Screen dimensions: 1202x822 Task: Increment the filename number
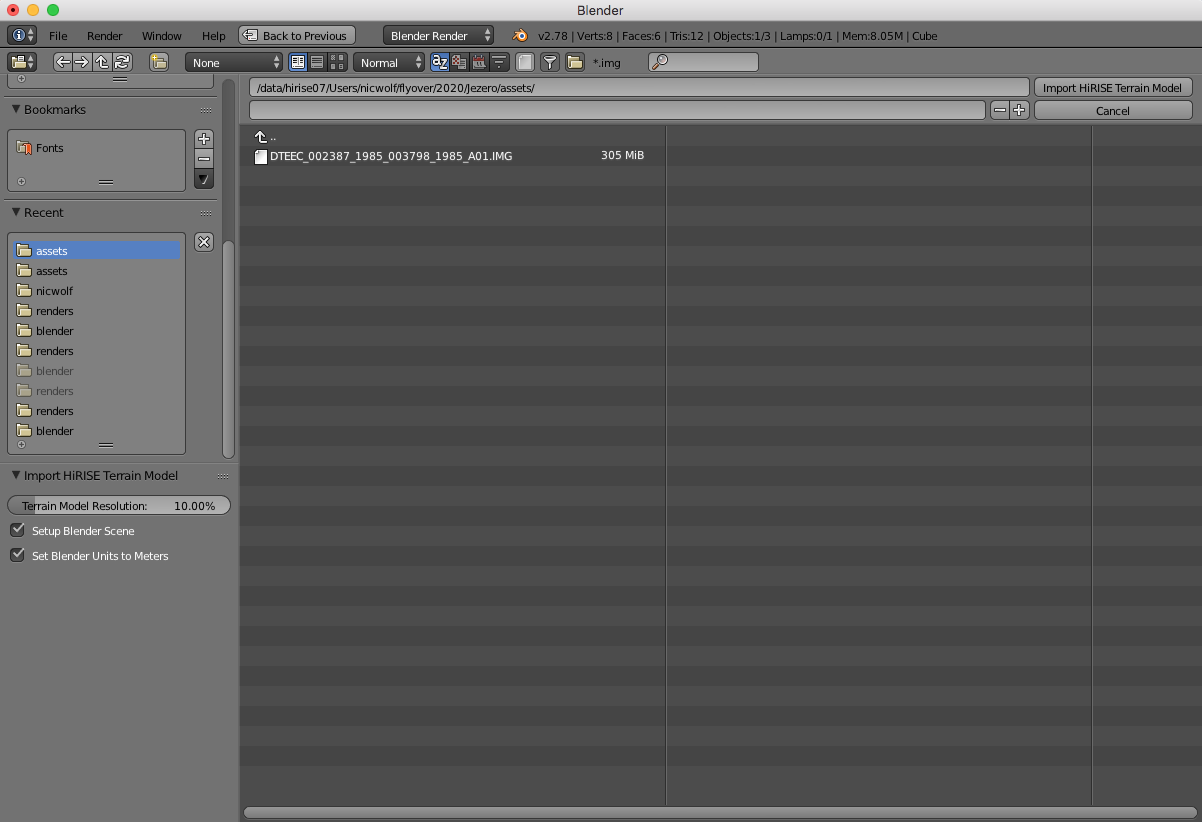point(1019,110)
